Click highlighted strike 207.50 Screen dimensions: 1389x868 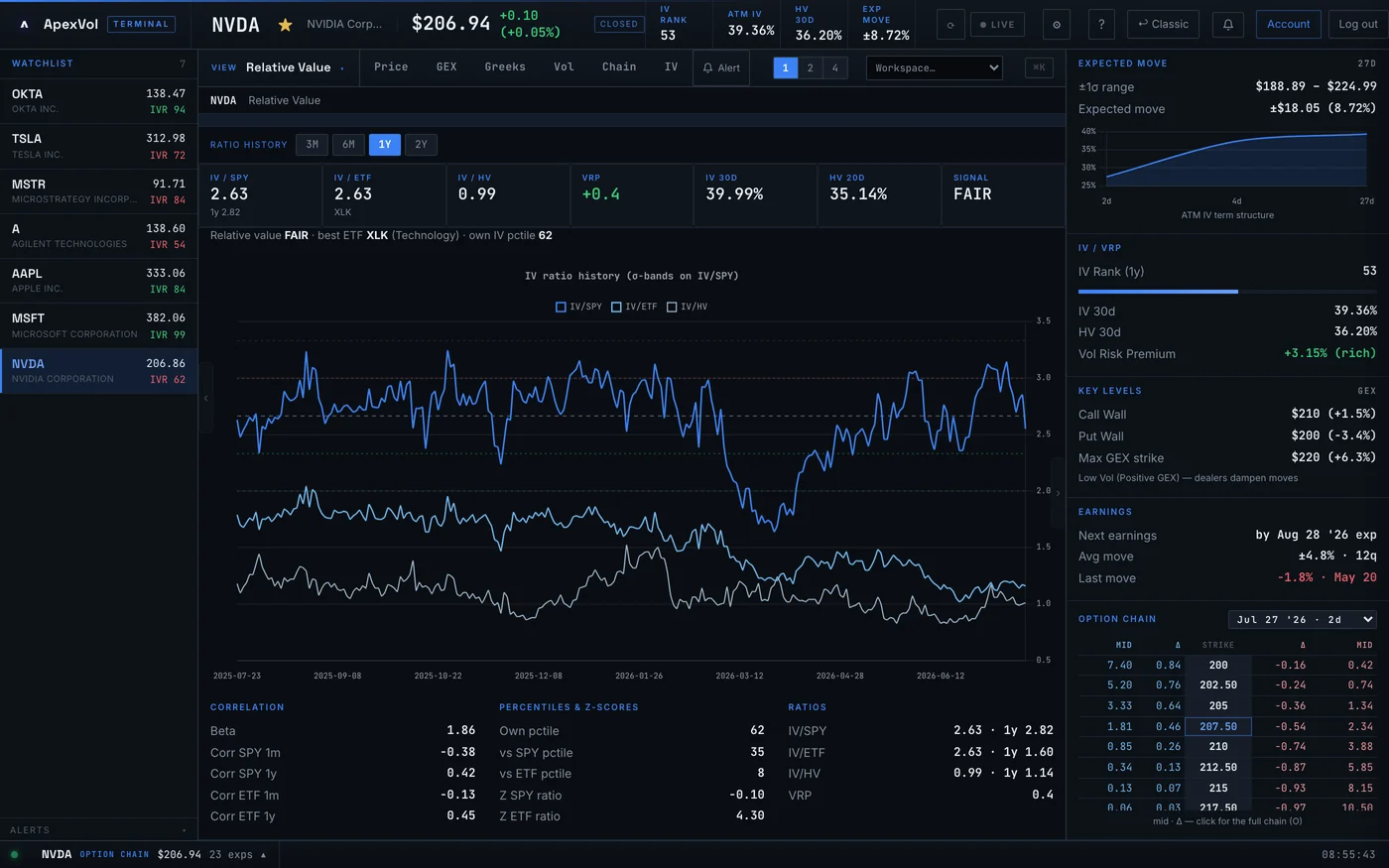[1218, 726]
